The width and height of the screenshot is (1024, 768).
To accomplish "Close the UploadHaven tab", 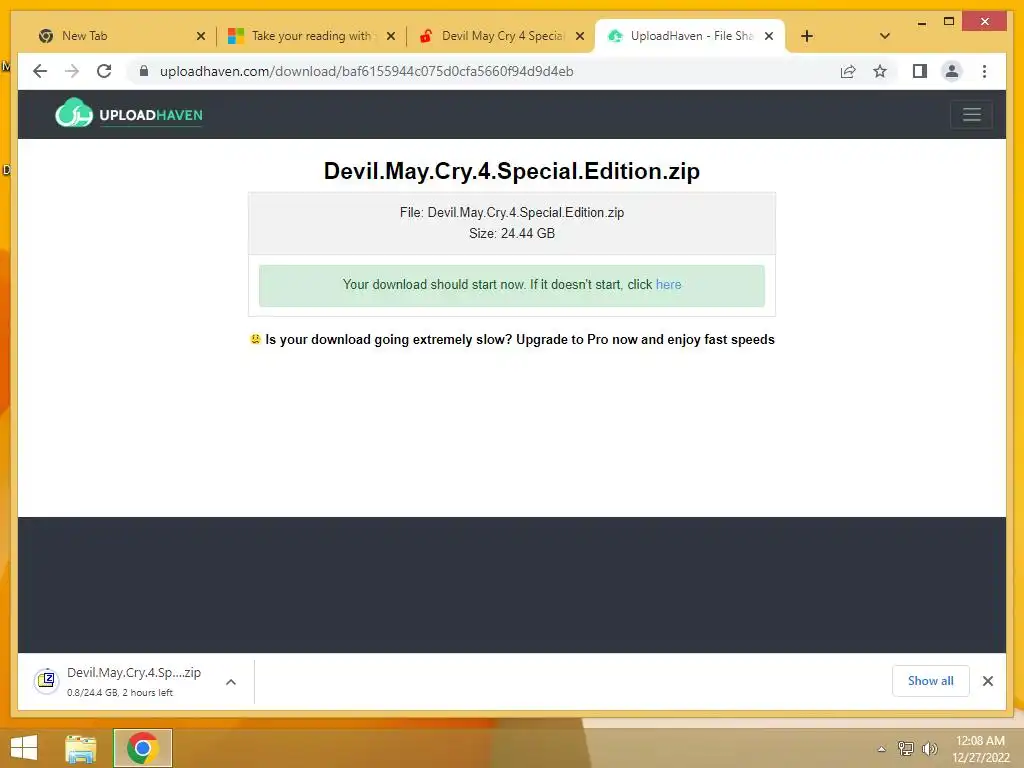I will point(769,36).
